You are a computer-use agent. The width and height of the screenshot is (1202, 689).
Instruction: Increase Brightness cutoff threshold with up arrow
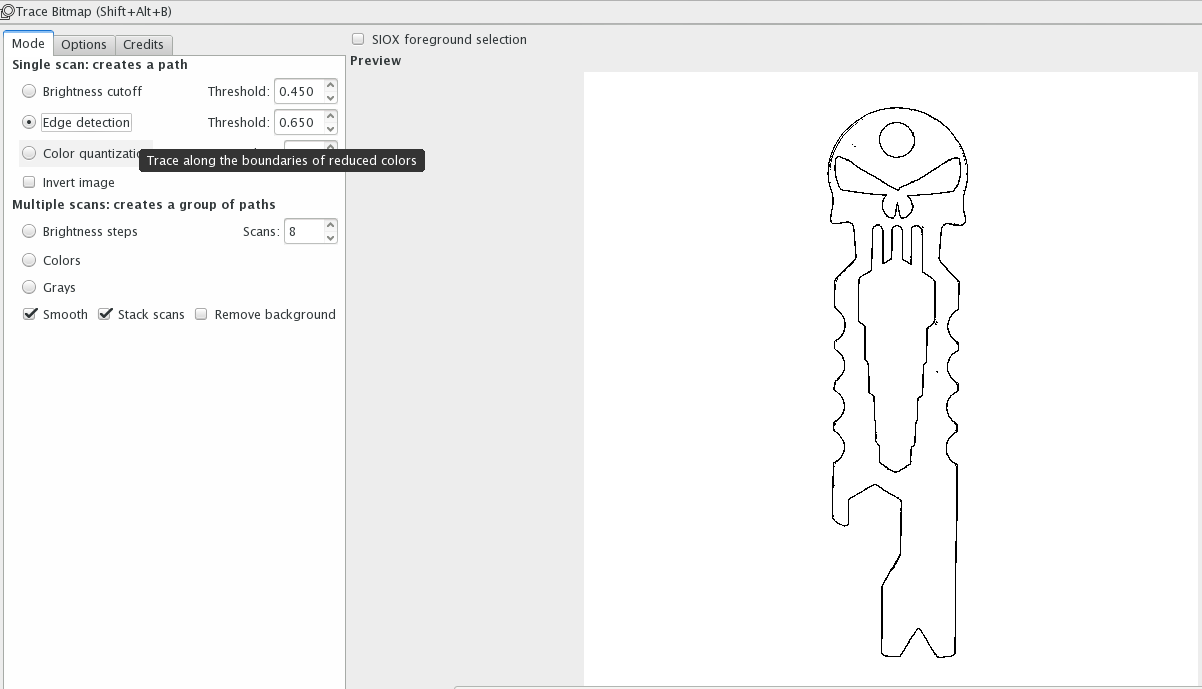pyautogui.click(x=331, y=86)
